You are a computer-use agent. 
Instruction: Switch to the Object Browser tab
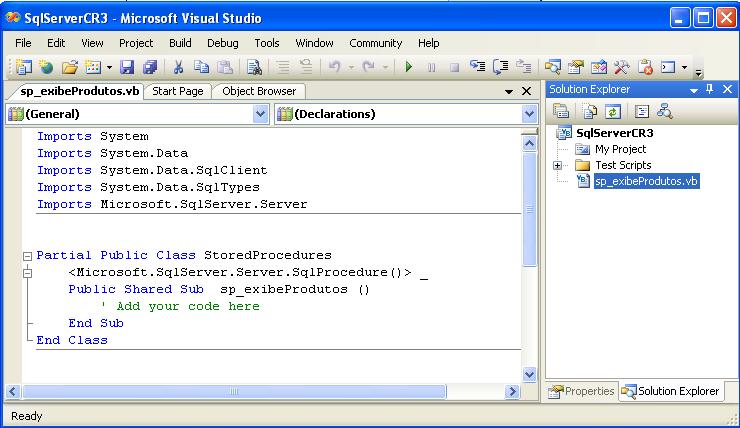(259, 91)
